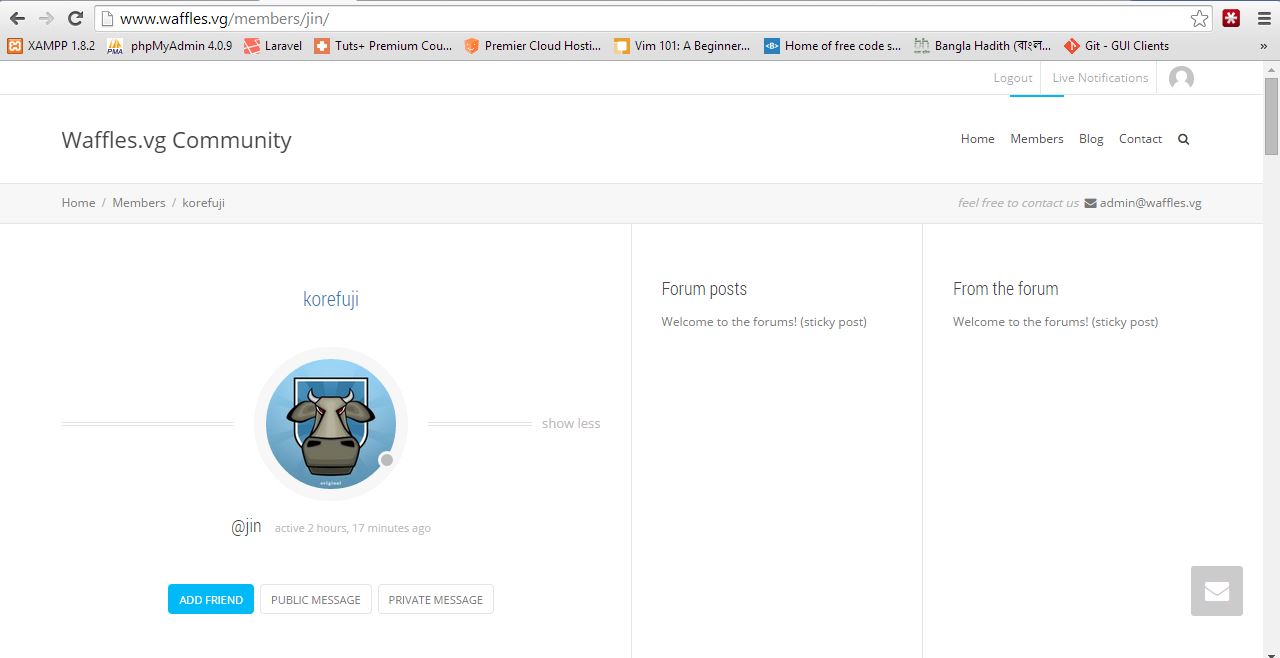Open the site search magnifier icon

tap(1183, 139)
